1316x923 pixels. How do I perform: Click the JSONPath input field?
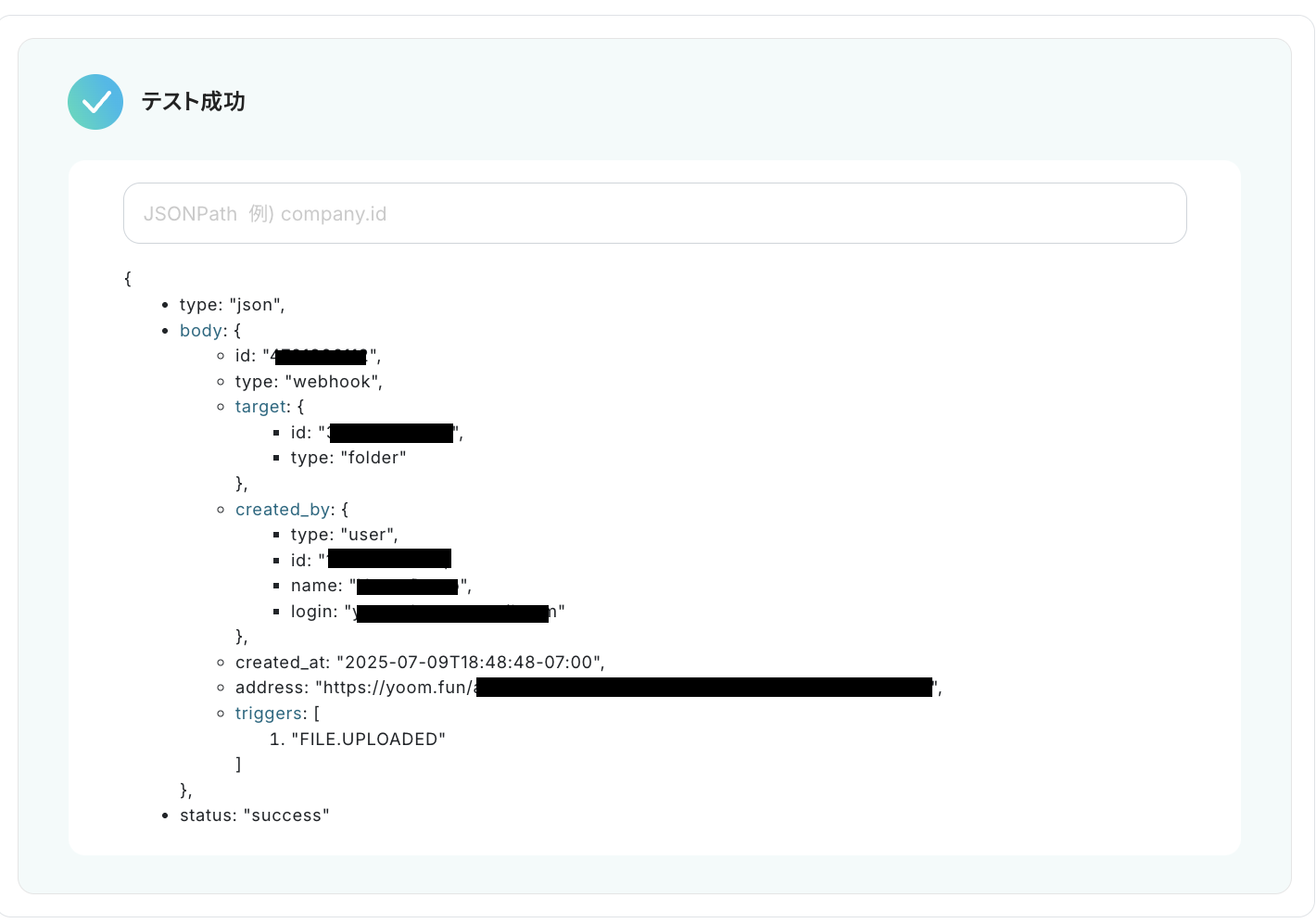click(654, 213)
